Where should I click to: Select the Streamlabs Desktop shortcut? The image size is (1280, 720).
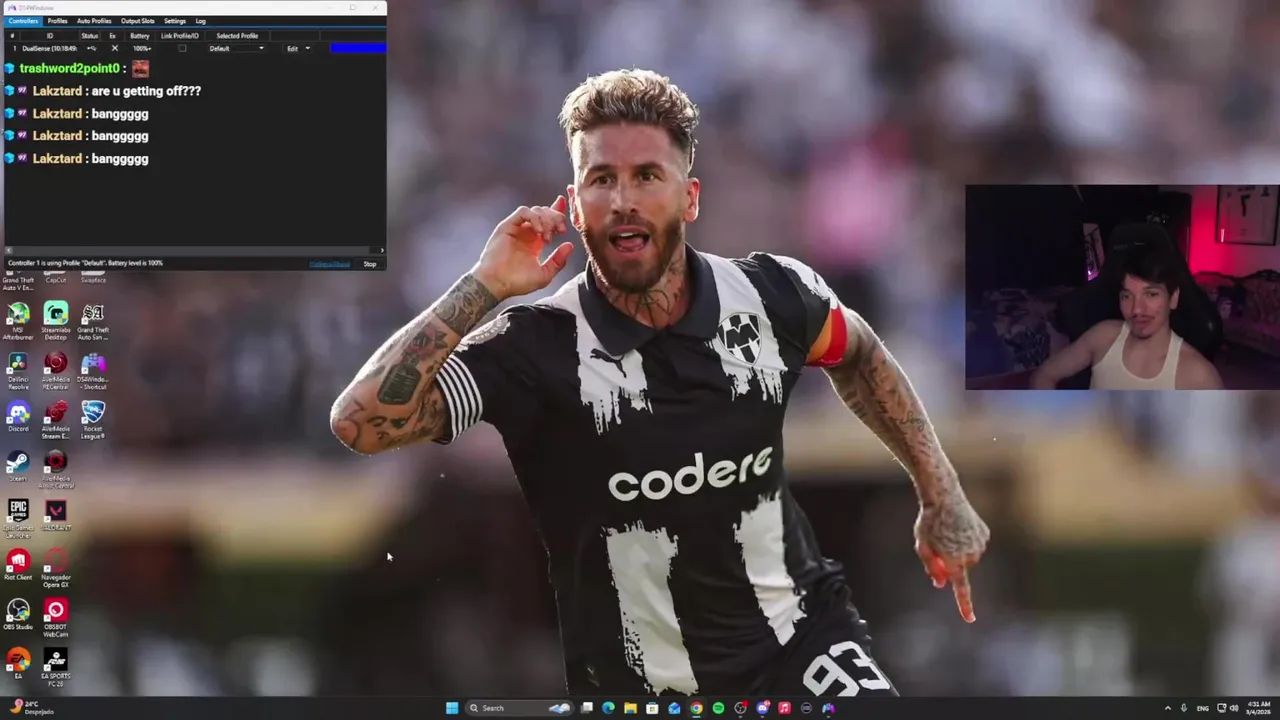click(x=56, y=322)
